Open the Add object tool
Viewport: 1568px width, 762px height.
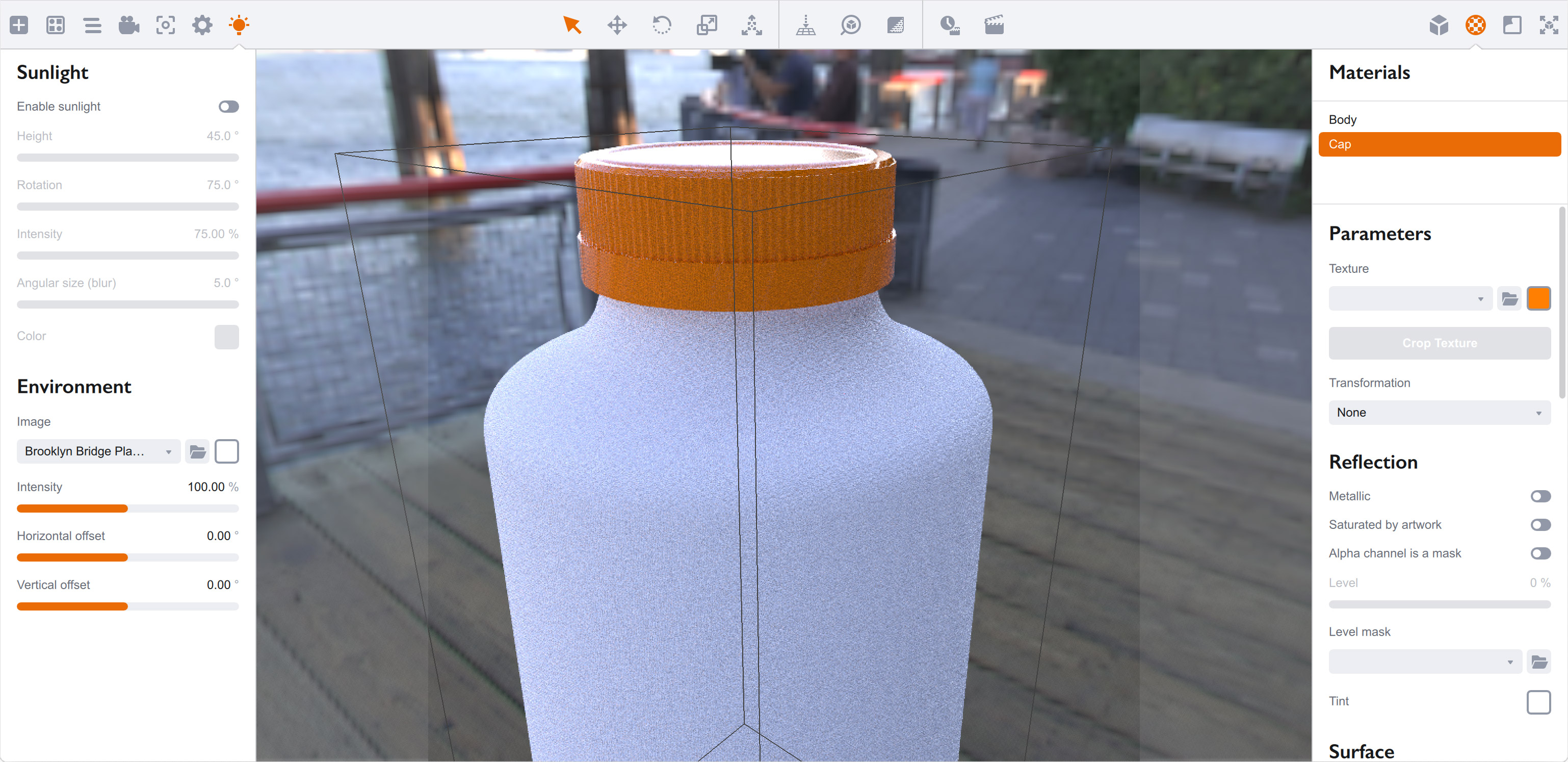click(18, 25)
